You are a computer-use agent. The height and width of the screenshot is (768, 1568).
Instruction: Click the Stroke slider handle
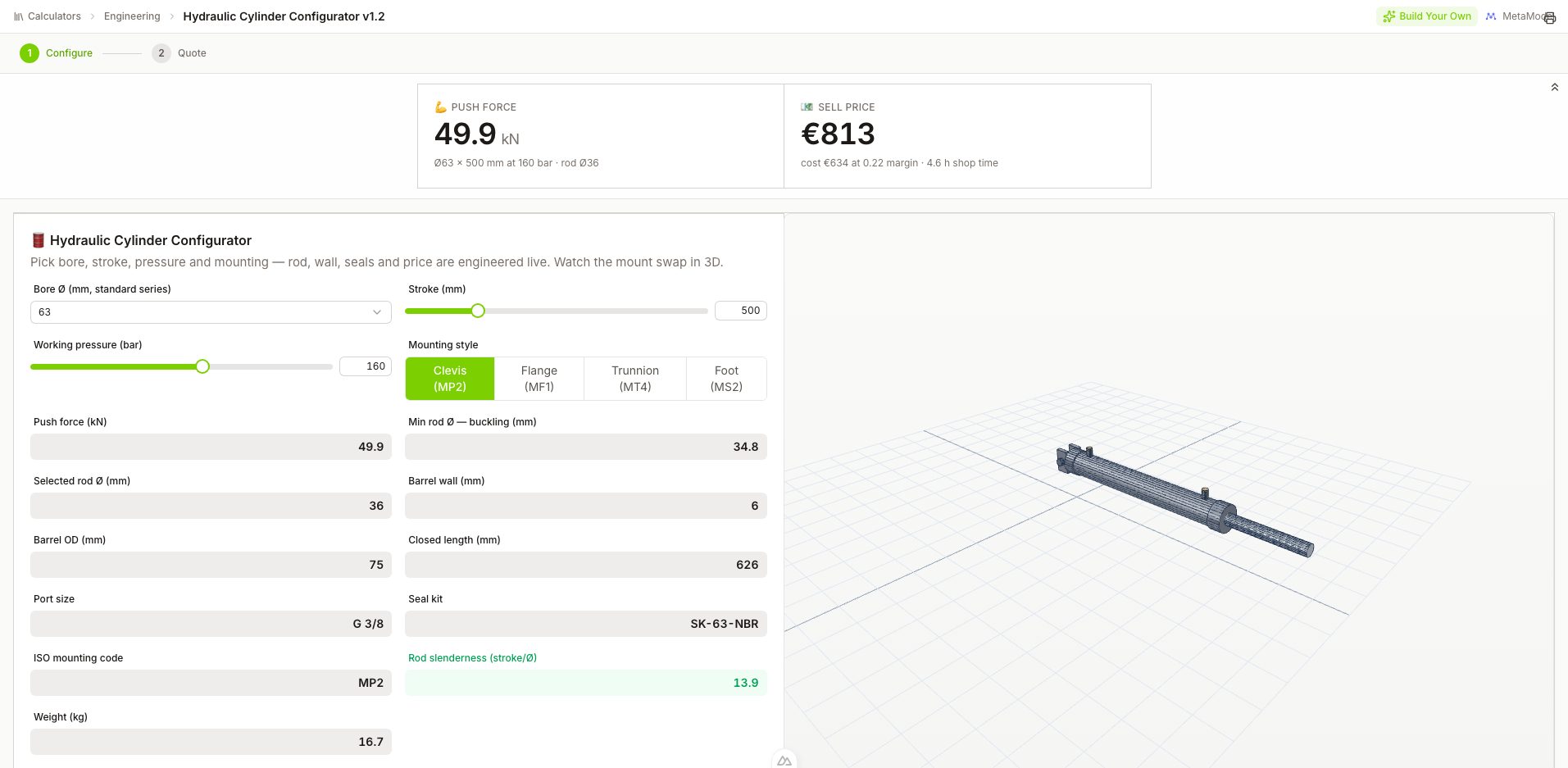478,311
